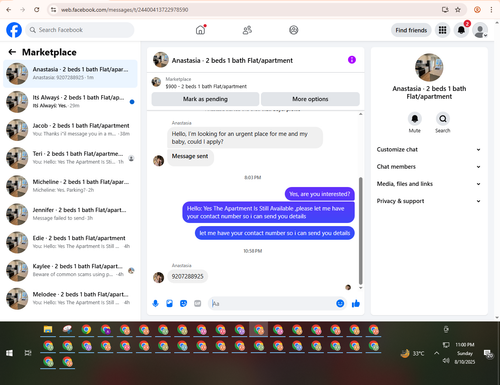Click the chat scroll down arrow
This screenshot has width=500, height=385.
360,288
